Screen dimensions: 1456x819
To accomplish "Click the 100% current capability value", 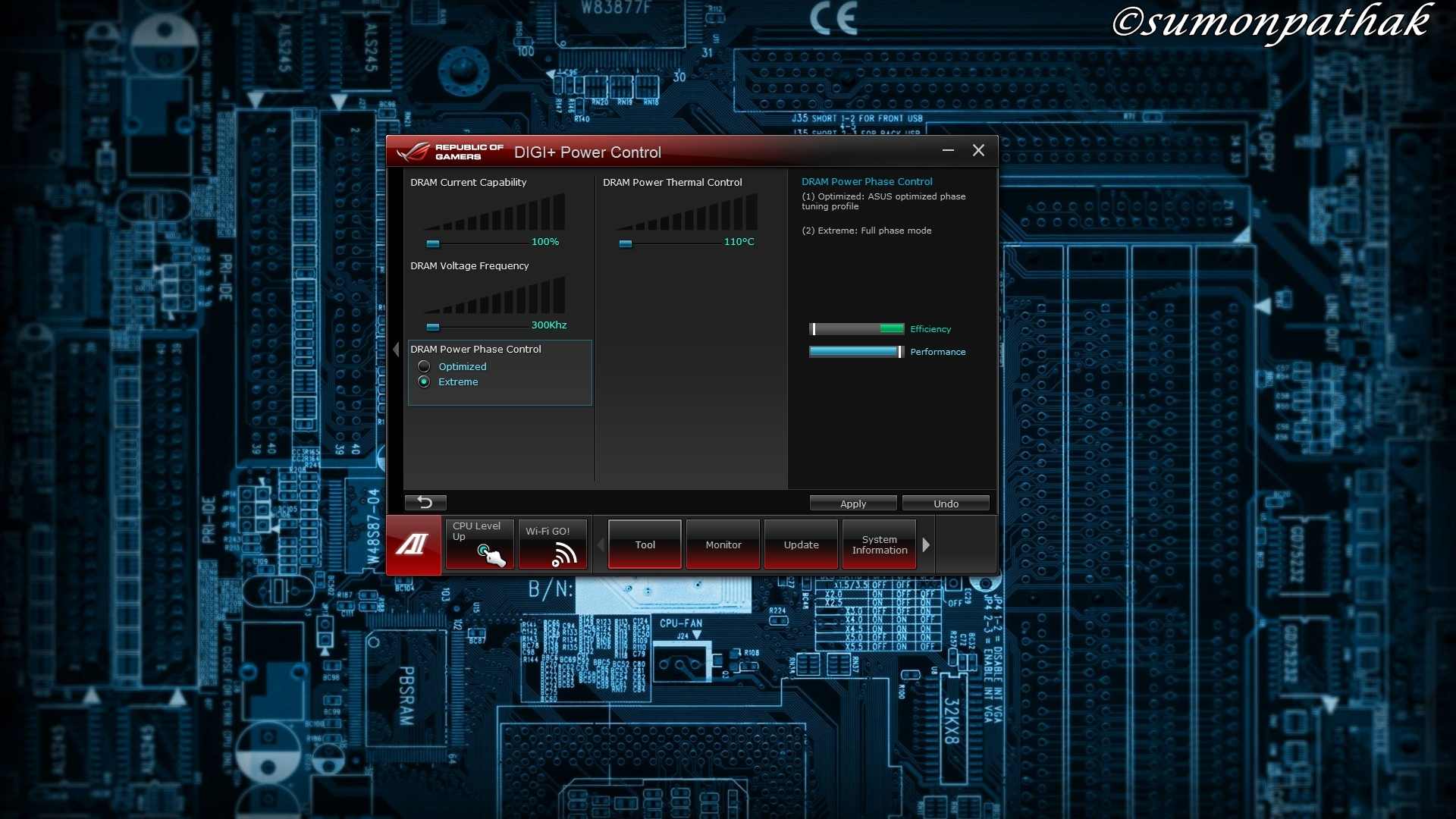I will pyautogui.click(x=545, y=242).
